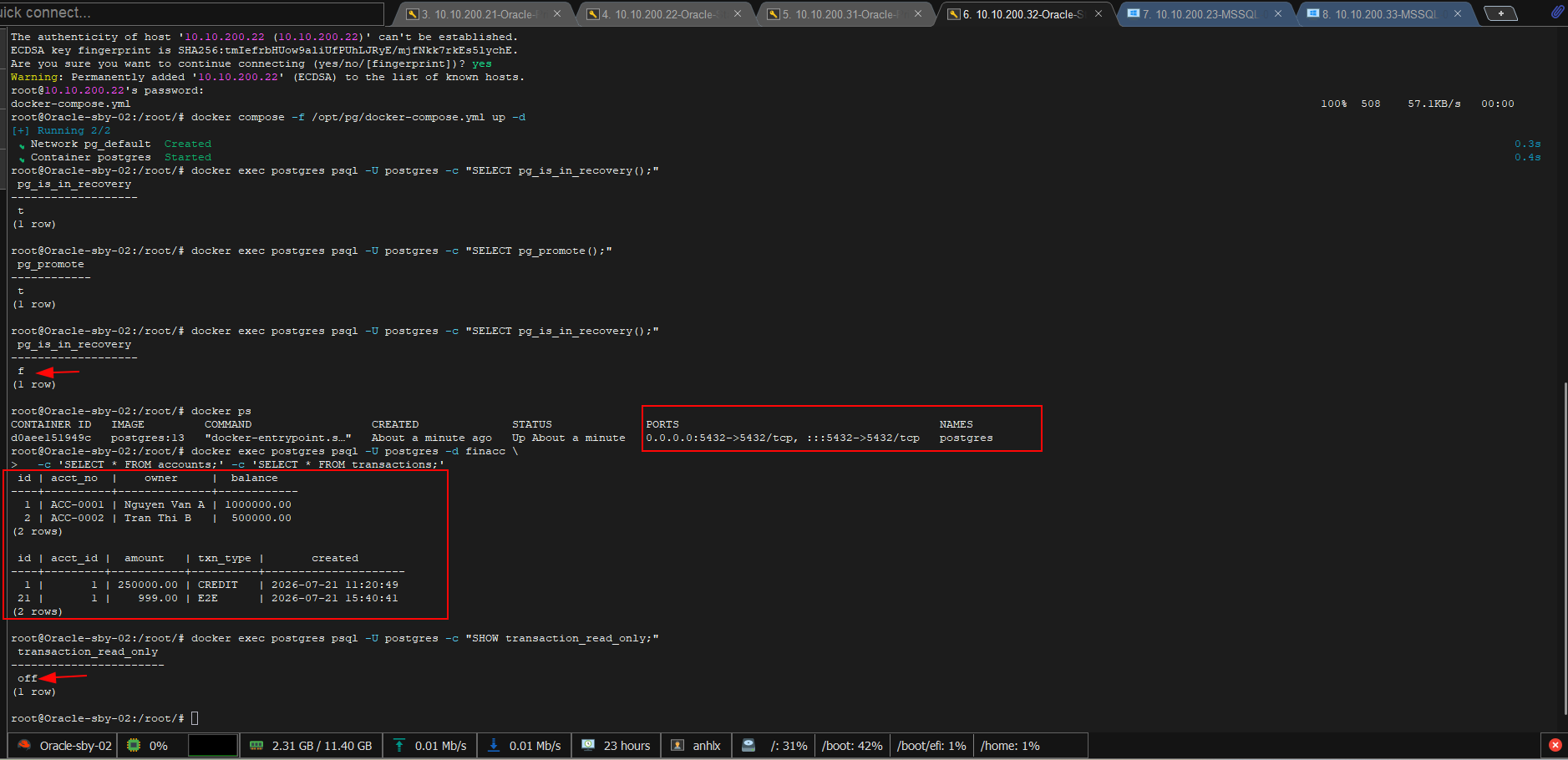This screenshot has height=760, width=1568.
Task: Click the 57.1KB/s transfer speed text
Action: (x=1434, y=104)
